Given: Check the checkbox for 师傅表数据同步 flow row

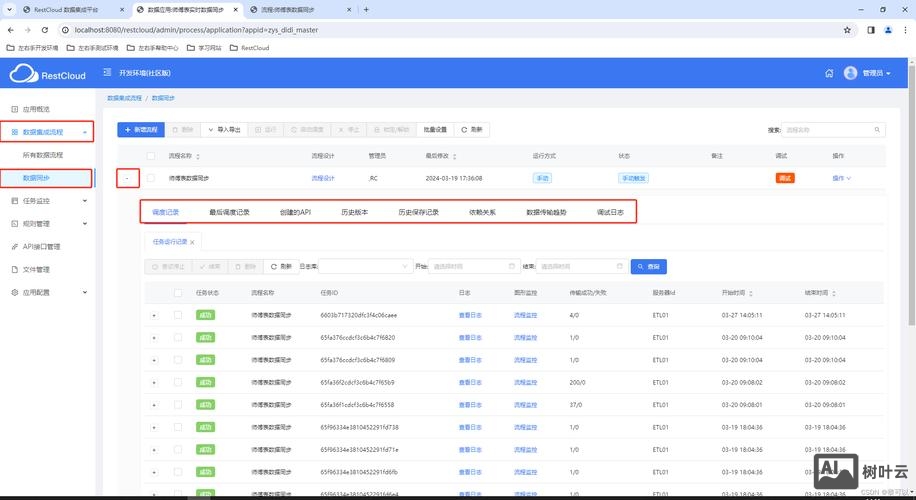Looking at the screenshot, I should click(x=151, y=178).
